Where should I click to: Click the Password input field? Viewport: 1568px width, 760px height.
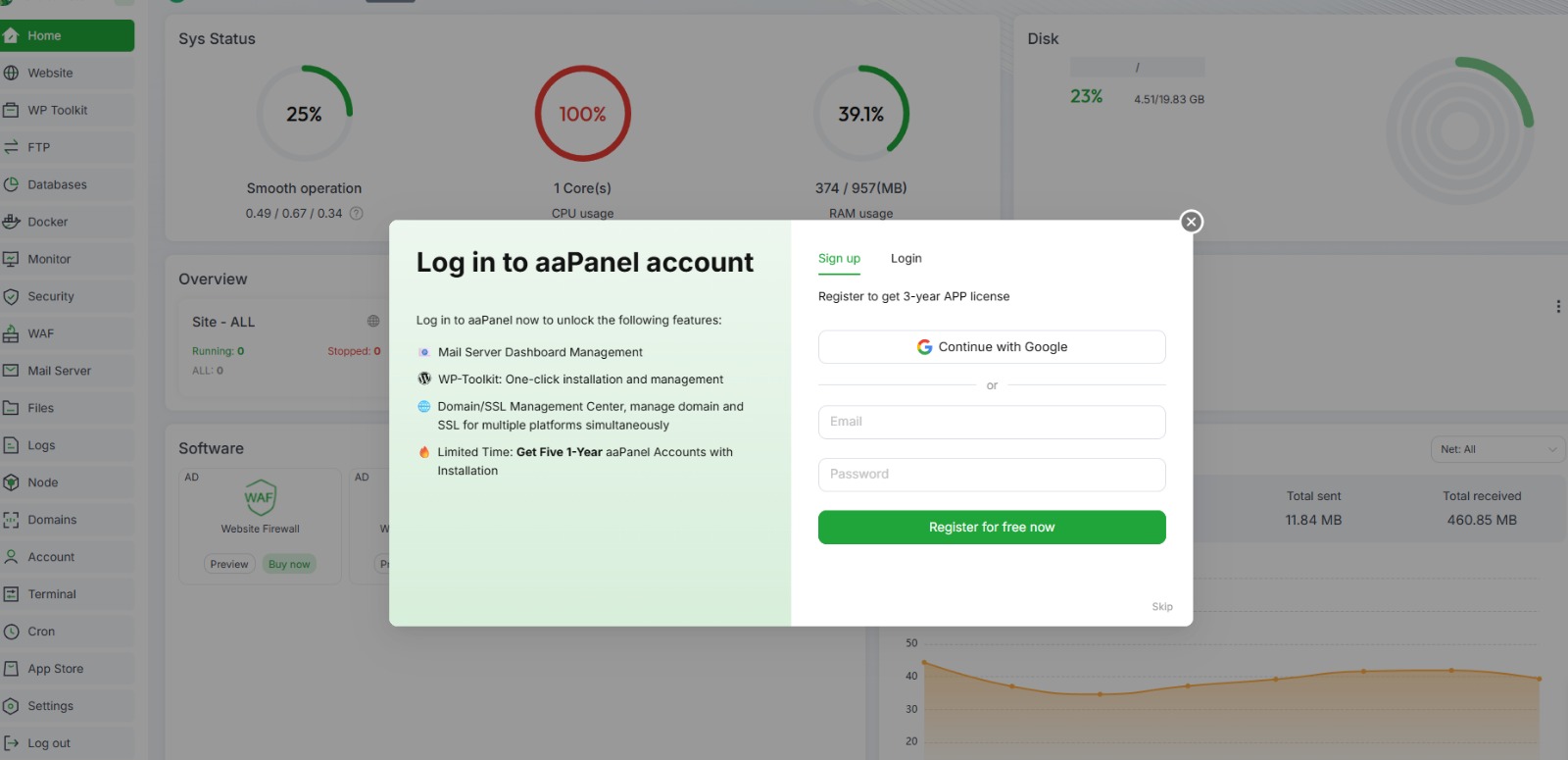click(x=992, y=475)
